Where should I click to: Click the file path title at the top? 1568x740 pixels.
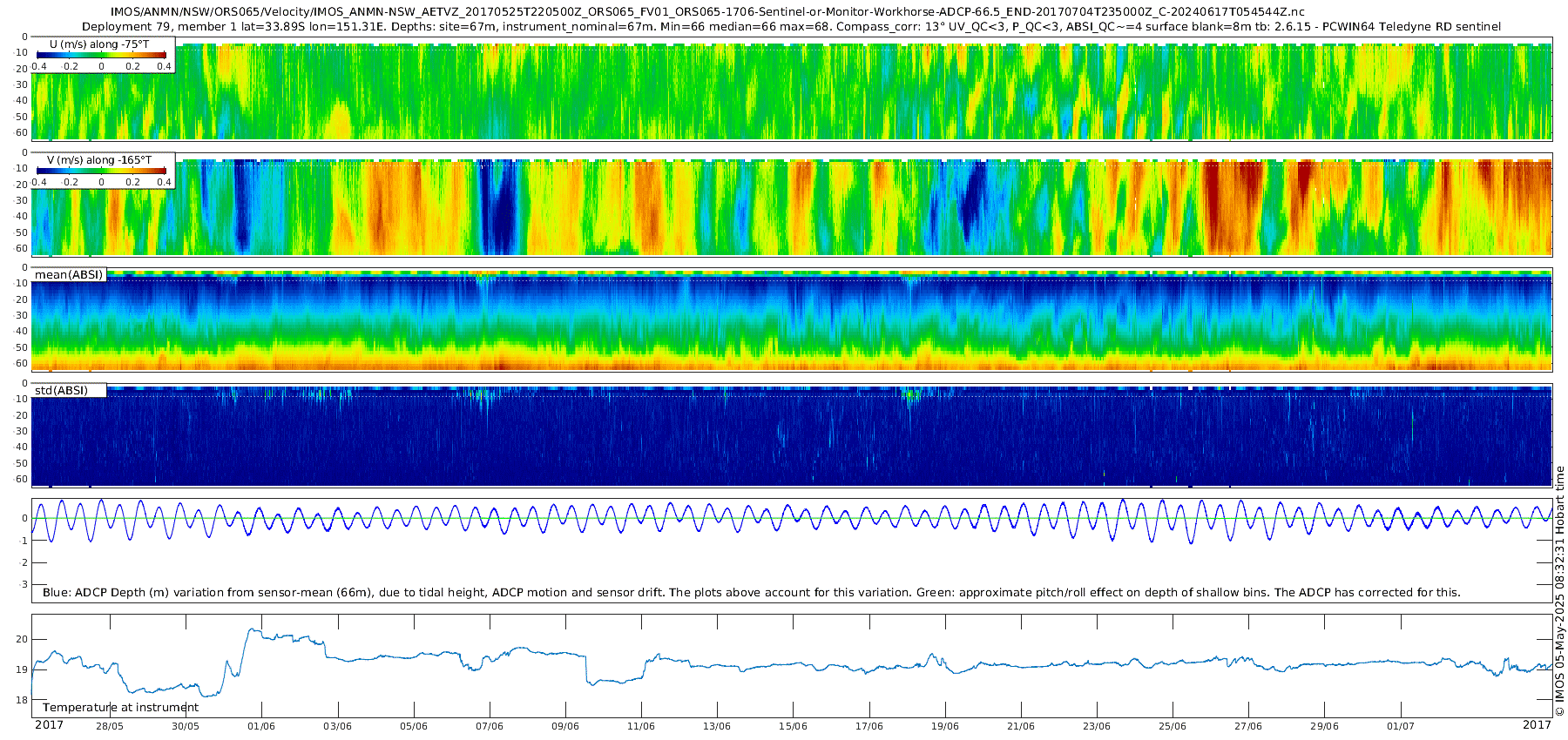pos(707,12)
